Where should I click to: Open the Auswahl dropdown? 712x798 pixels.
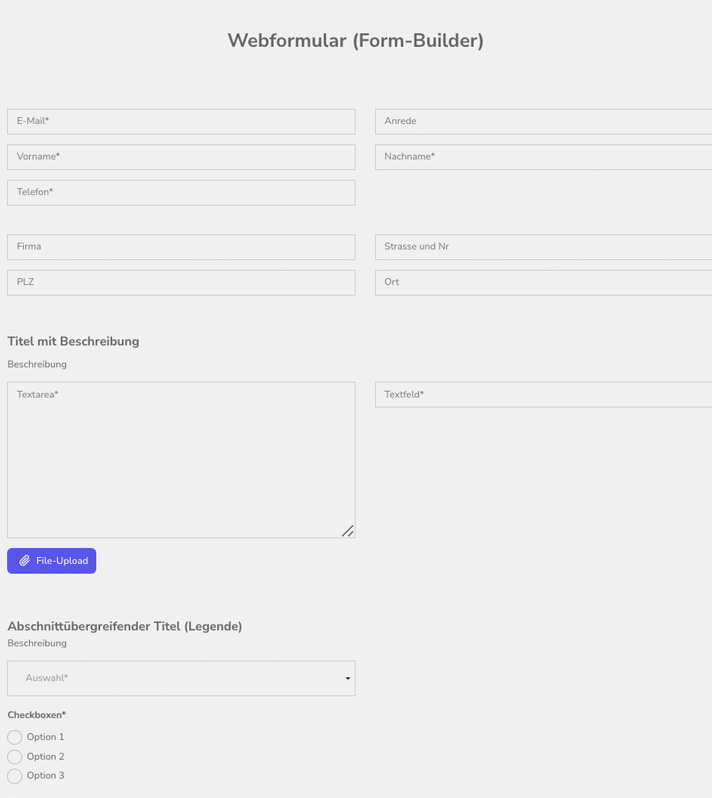180,678
